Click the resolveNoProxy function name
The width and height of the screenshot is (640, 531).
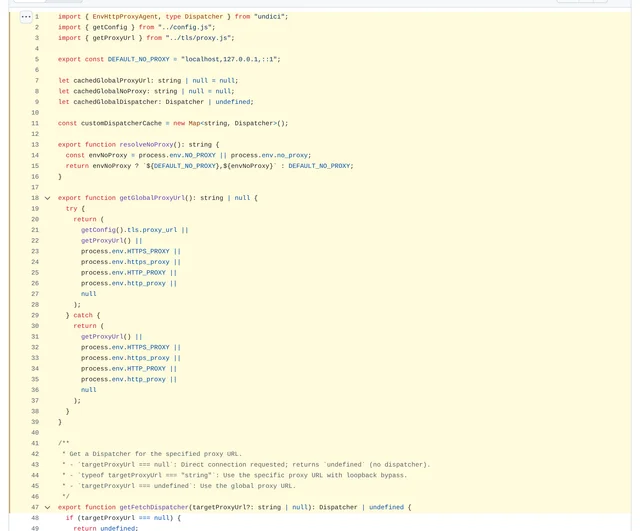tap(147, 144)
